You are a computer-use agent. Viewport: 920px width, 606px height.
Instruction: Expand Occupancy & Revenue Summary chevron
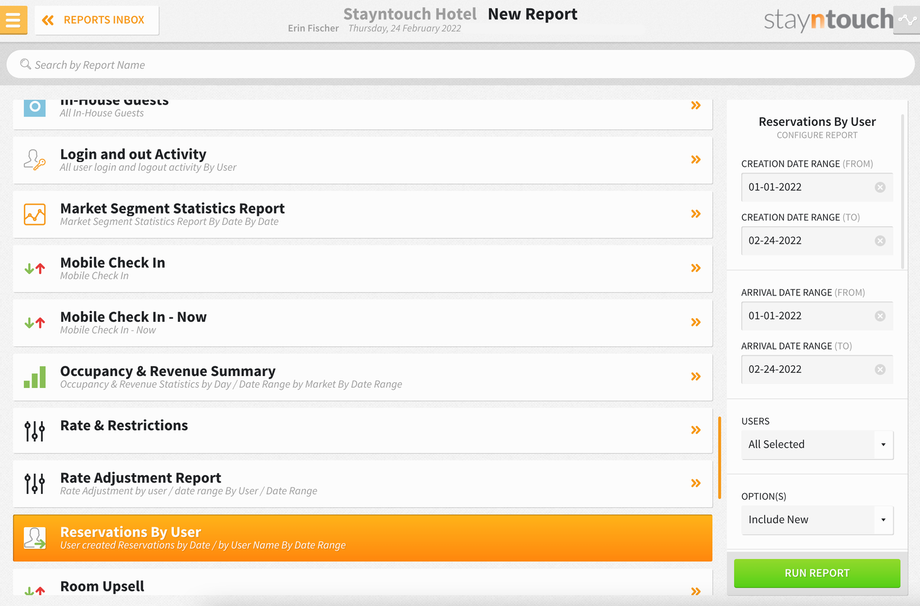click(696, 376)
